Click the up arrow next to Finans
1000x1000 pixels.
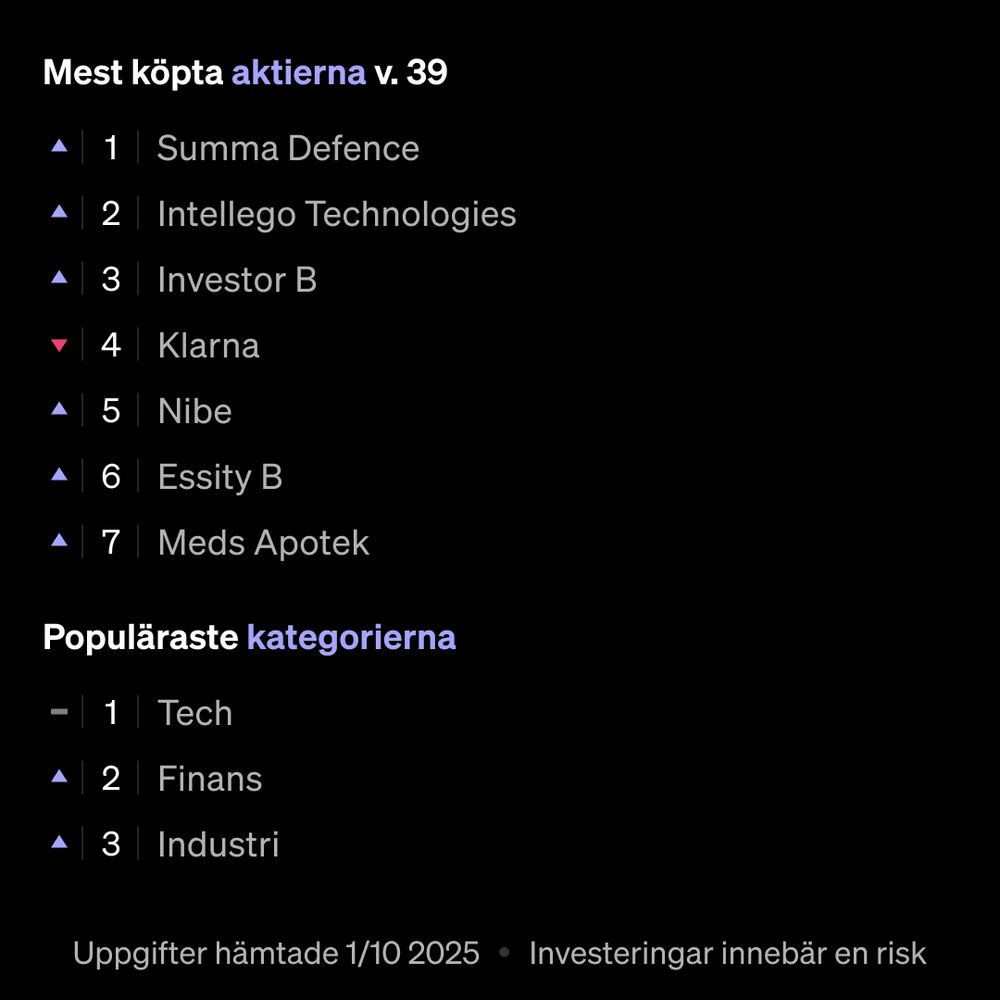[59, 776]
